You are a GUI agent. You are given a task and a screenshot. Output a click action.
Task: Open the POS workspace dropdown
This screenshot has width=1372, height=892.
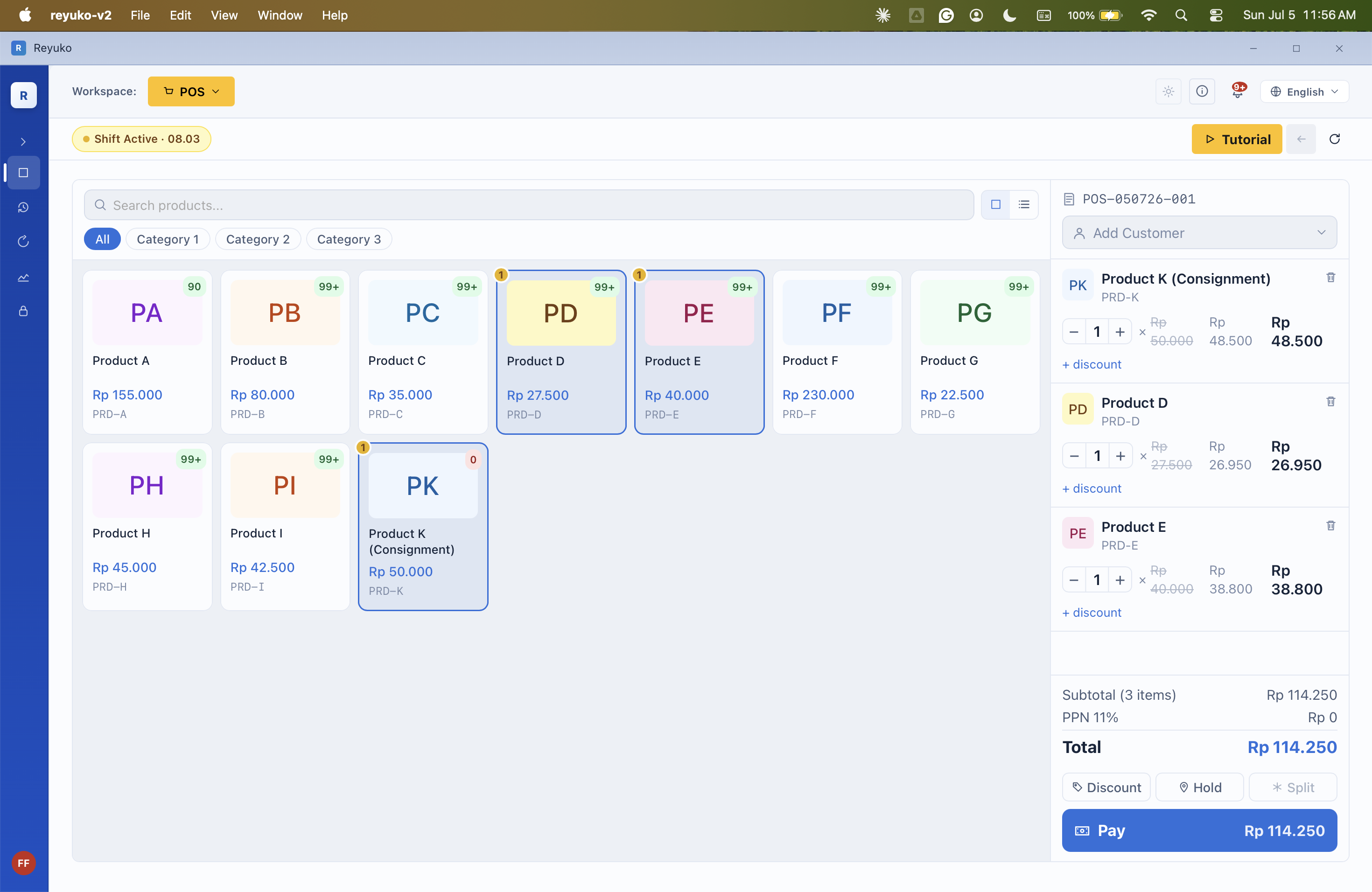pyautogui.click(x=191, y=91)
